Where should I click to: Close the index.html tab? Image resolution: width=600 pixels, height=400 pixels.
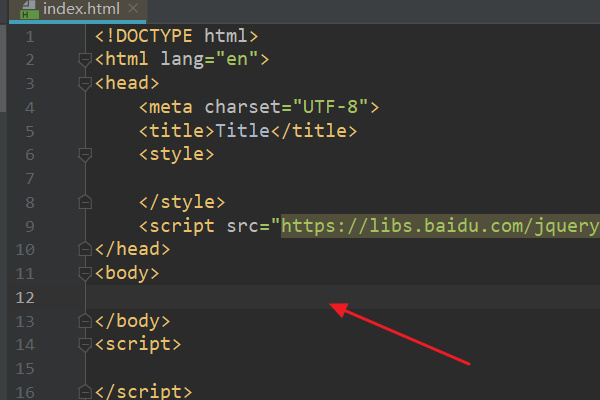tap(133, 8)
